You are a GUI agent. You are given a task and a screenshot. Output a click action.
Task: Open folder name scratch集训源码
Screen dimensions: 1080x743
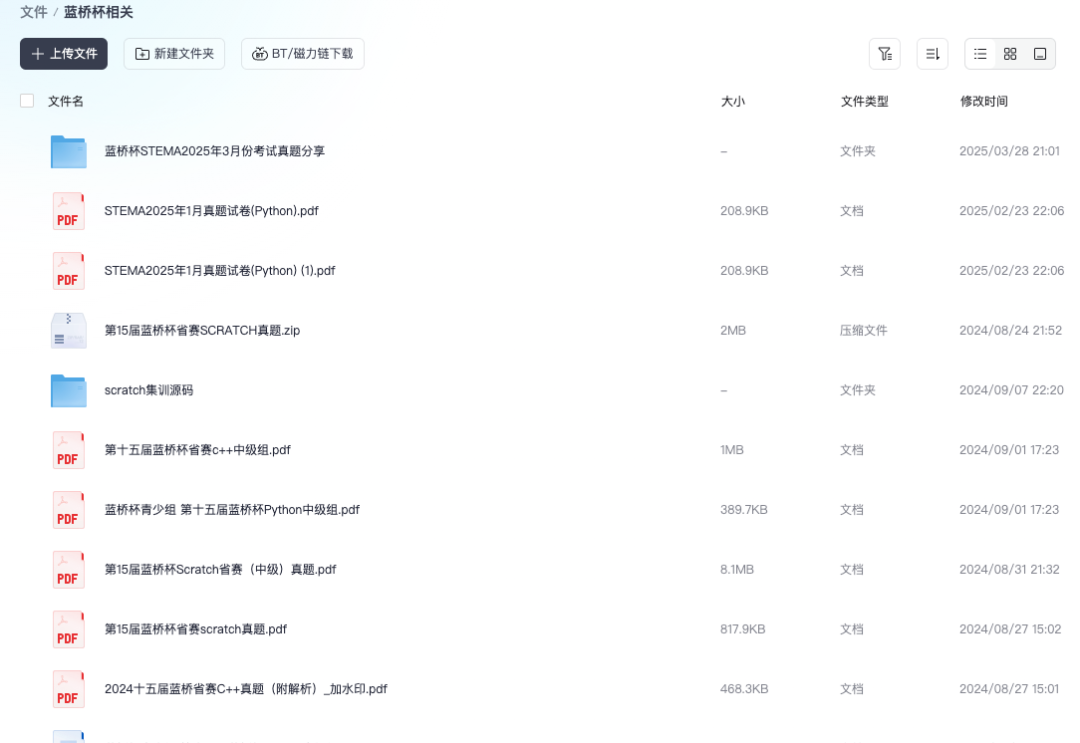point(148,390)
